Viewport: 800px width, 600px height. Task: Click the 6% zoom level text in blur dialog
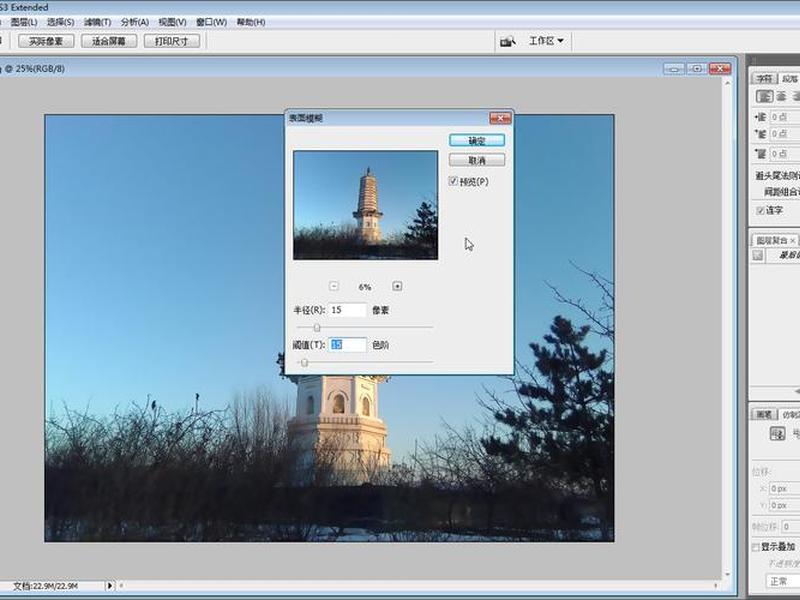[364, 287]
